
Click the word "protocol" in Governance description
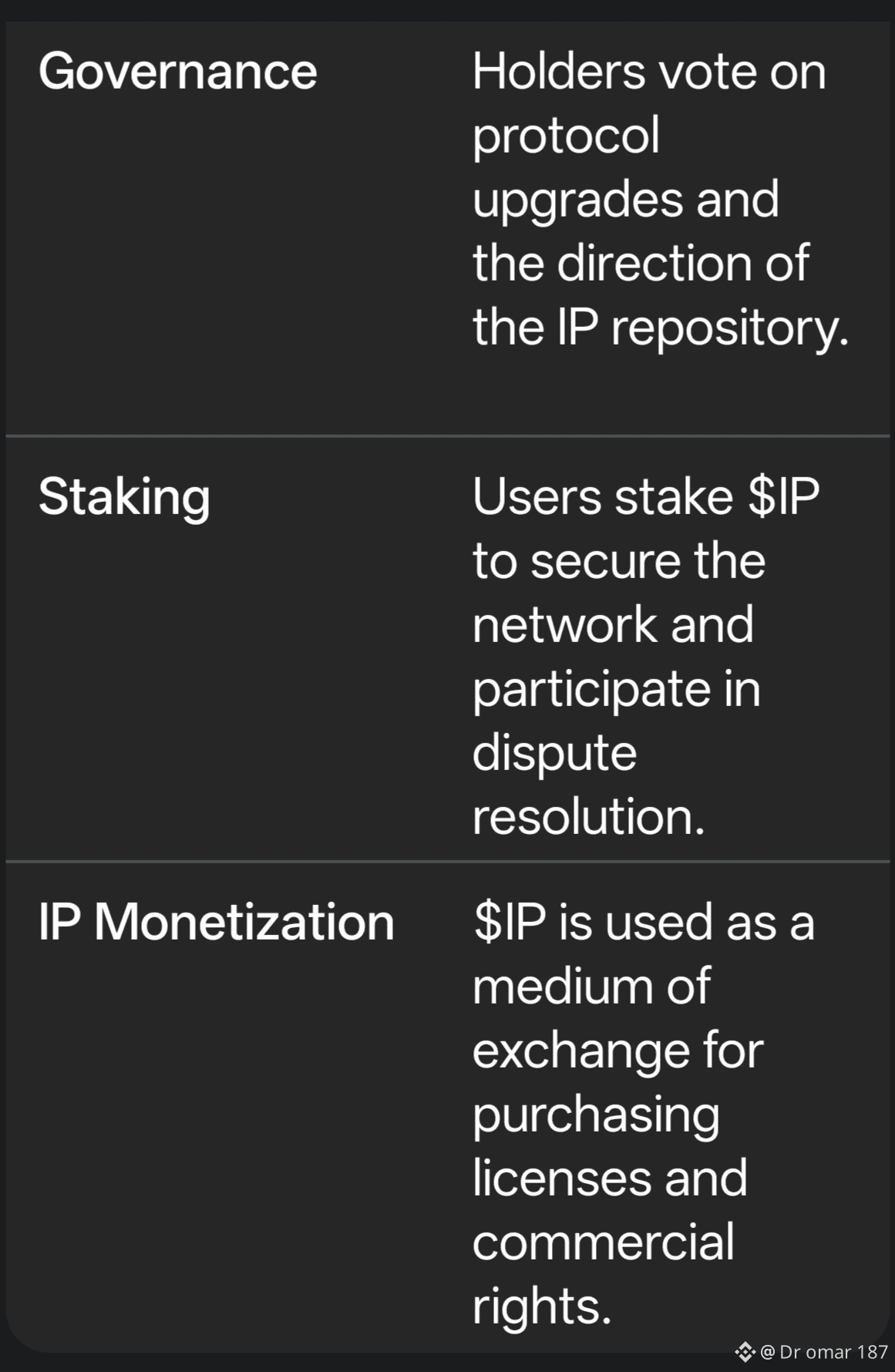(x=566, y=136)
